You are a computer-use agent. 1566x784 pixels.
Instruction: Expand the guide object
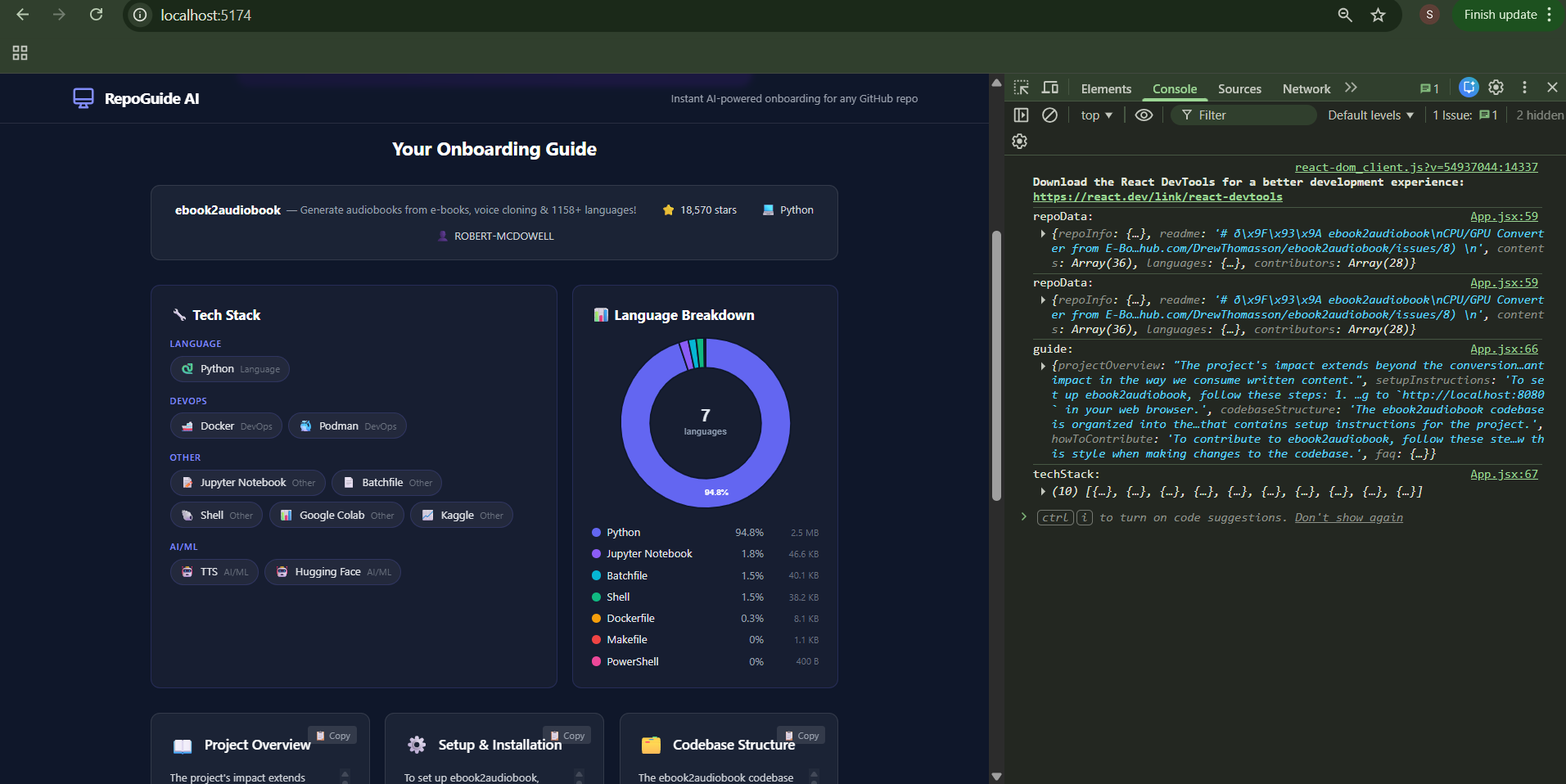pyautogui.click(x=1043, y=366)
